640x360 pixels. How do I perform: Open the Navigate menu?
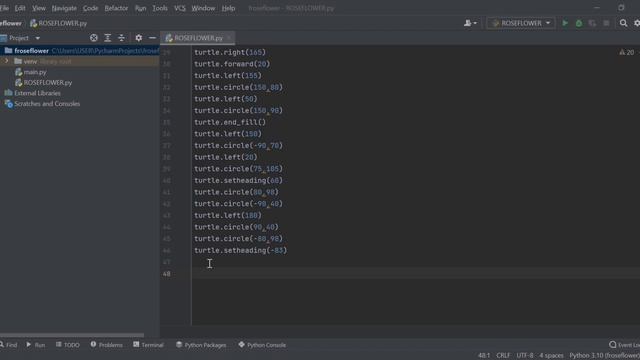64,8
